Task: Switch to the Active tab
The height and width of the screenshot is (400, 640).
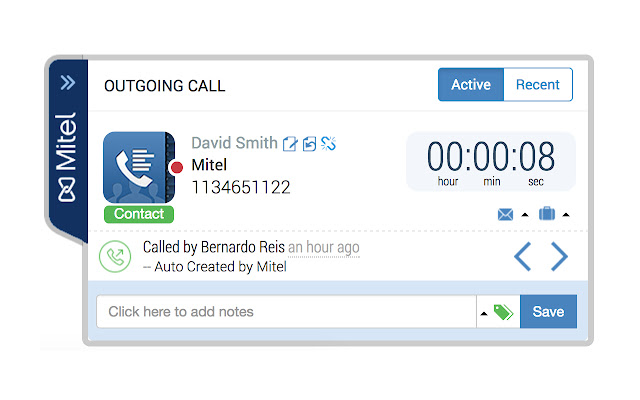Action: point(471,84)
